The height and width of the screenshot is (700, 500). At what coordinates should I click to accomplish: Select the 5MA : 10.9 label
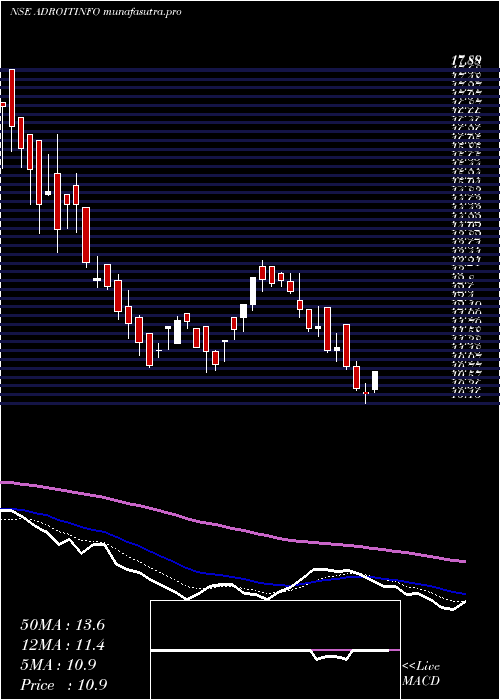[x=58, y=665]
